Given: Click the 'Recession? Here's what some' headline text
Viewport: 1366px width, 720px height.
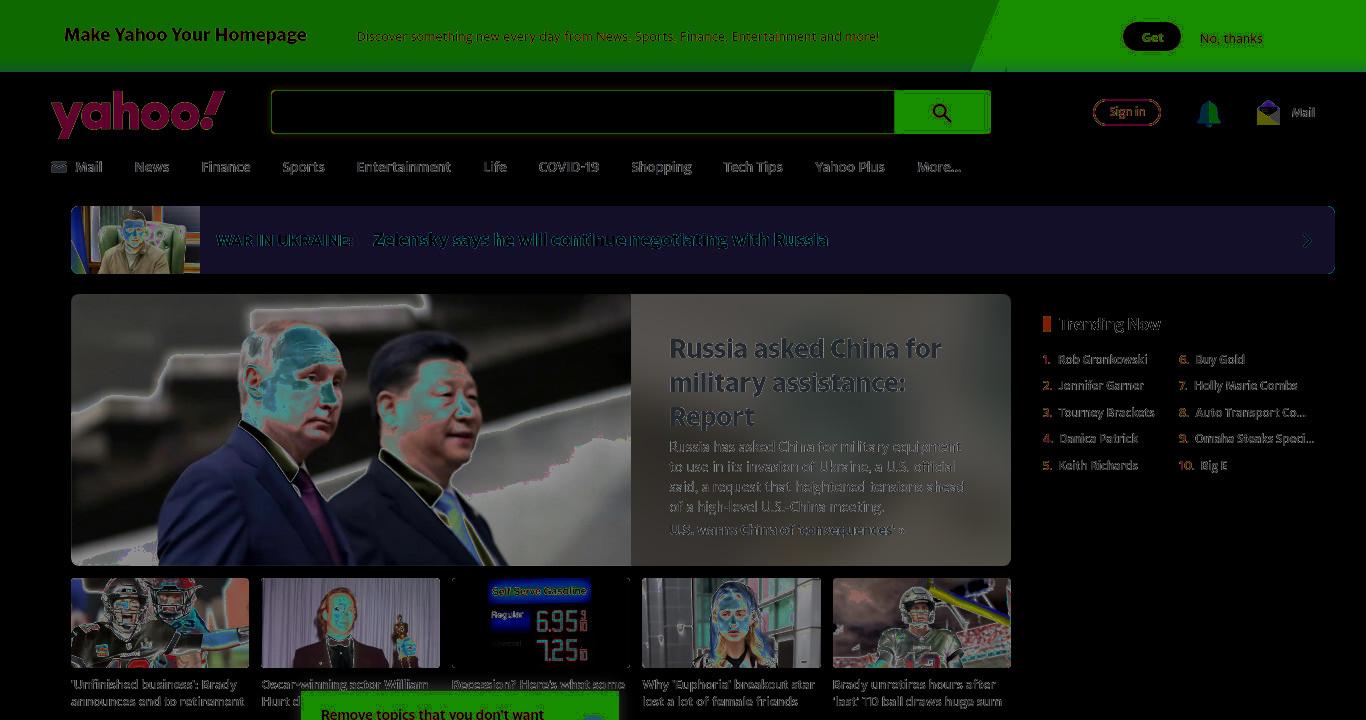Looking at the screenshot, I should tap(538, 685).
